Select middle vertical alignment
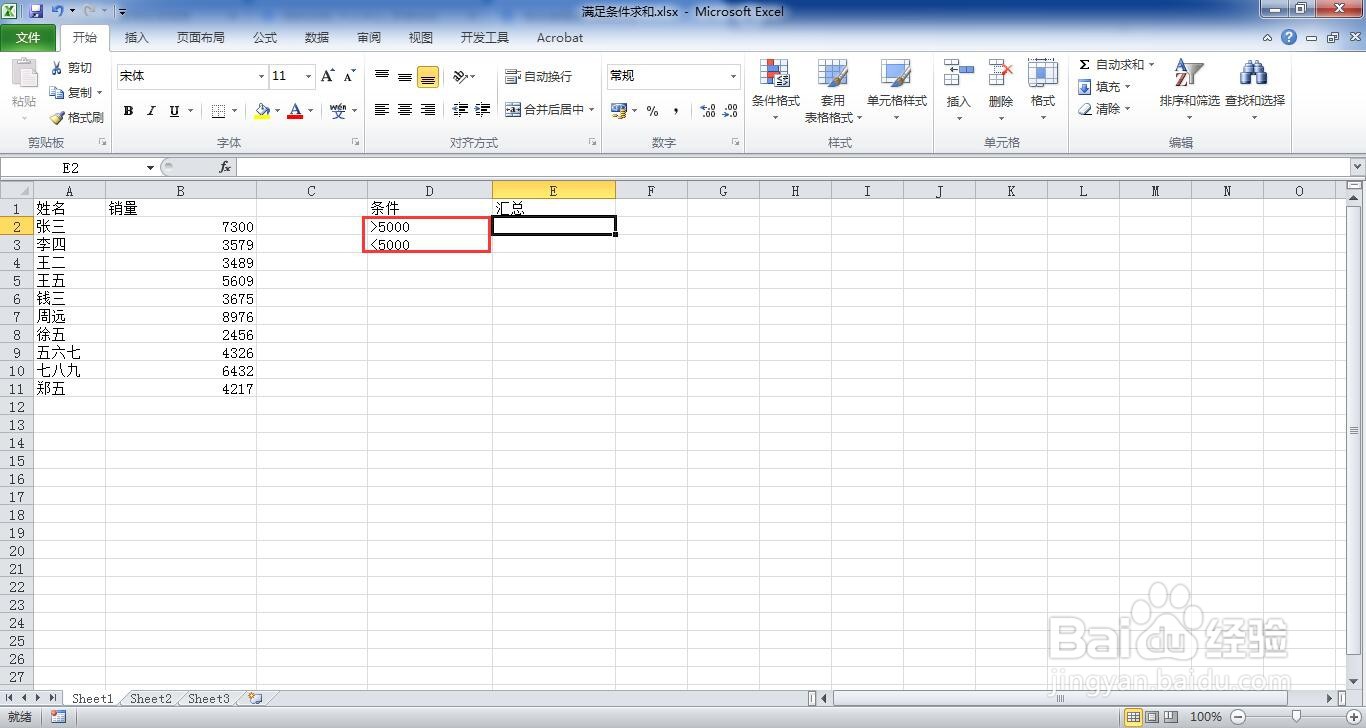1366x728 pixels. point(405,76)
